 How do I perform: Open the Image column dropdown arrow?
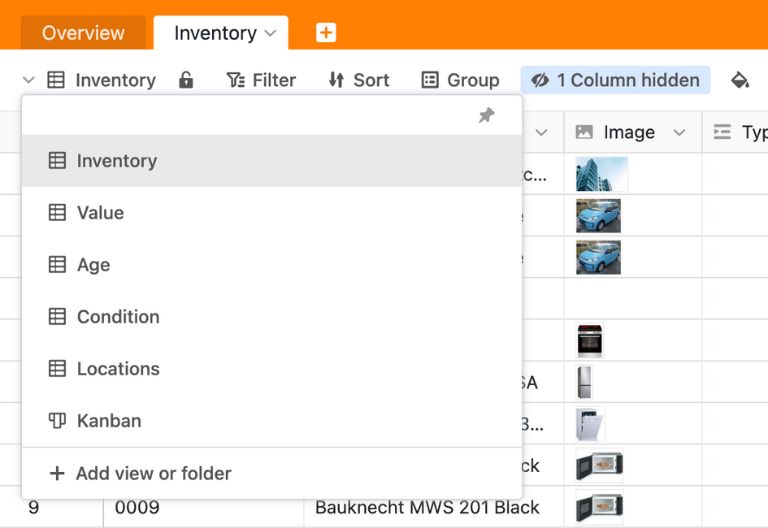pos(679,132)
